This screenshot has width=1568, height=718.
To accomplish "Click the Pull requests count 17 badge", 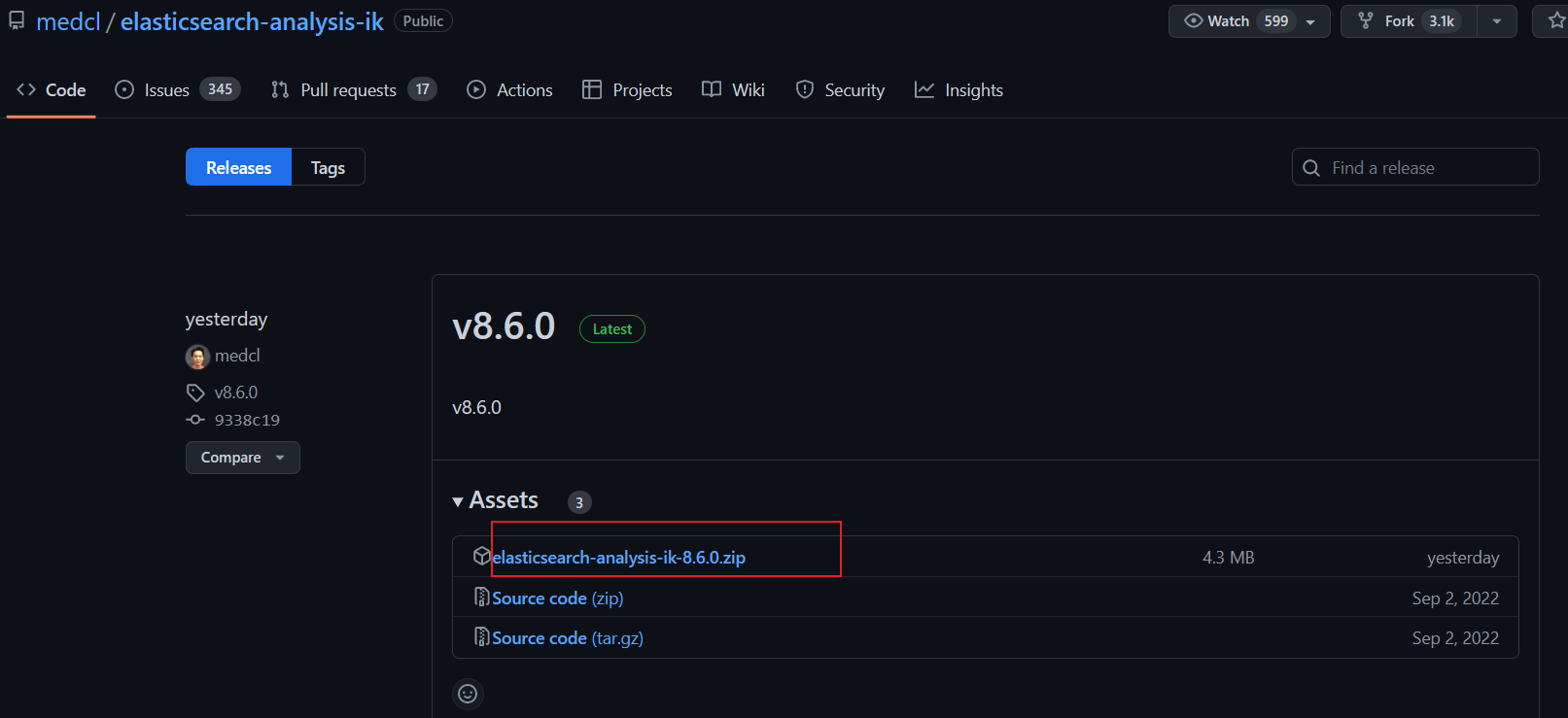I will click(423, 89).
